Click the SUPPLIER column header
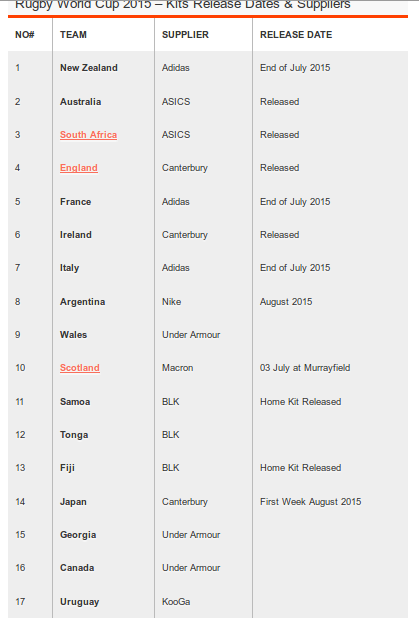Viewport: 419px width, 618px height. tap(185, 35)
